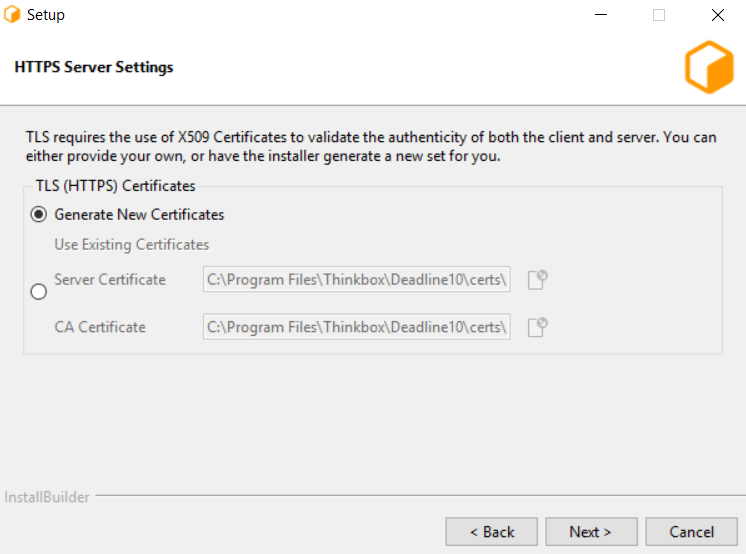Close the Setup window

tap(717, 15)
